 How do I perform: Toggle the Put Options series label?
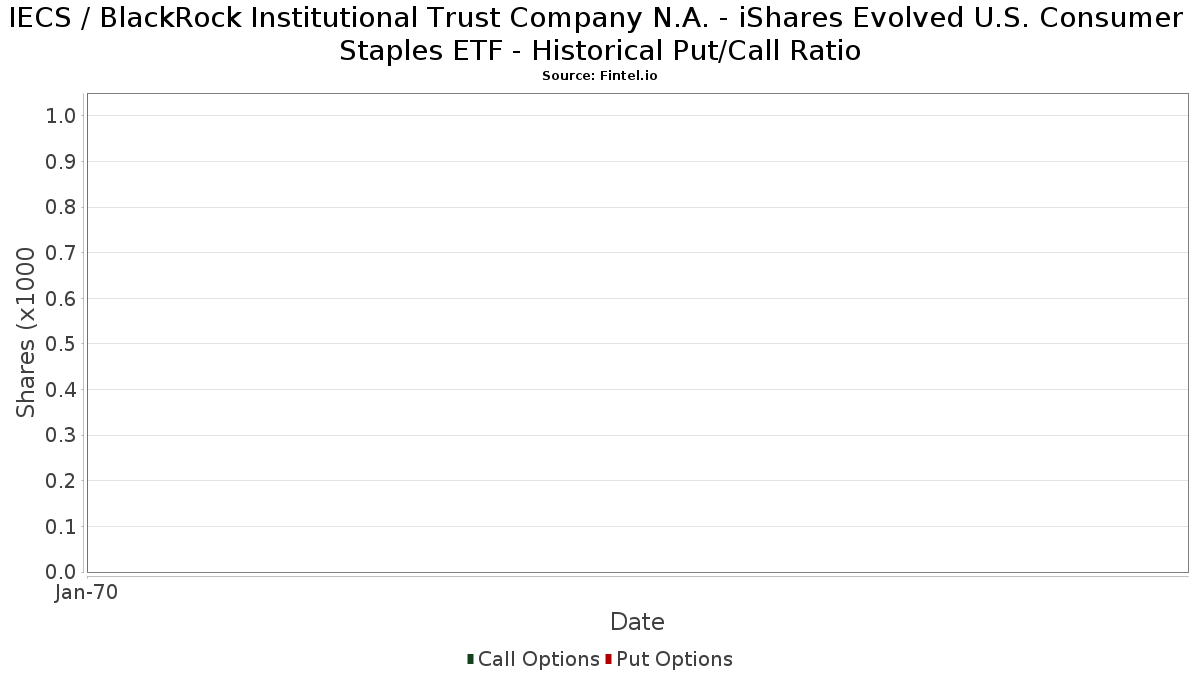click(x=674, y=659)
